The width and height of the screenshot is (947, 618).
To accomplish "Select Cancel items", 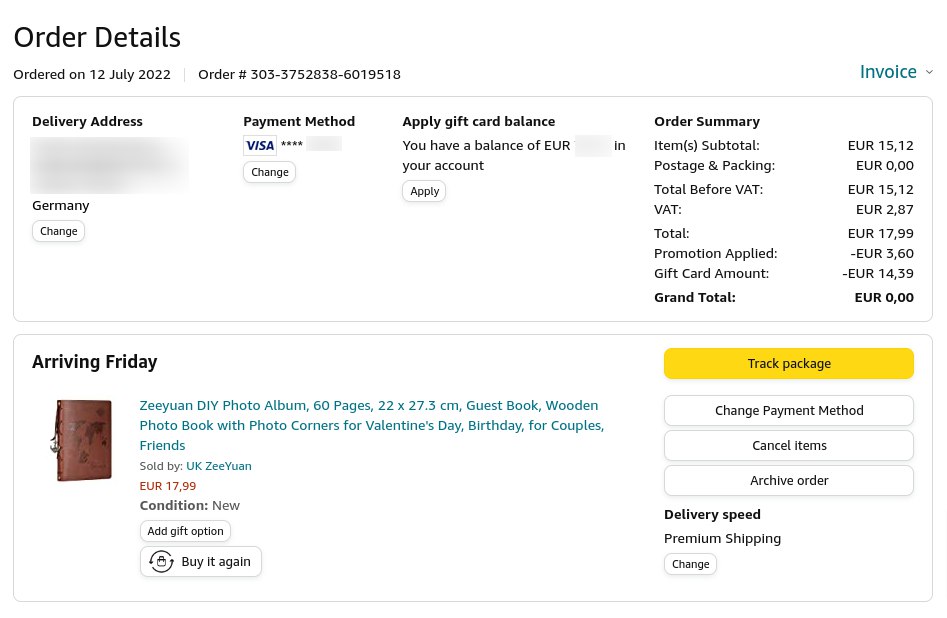I will (x=788, y=445).
